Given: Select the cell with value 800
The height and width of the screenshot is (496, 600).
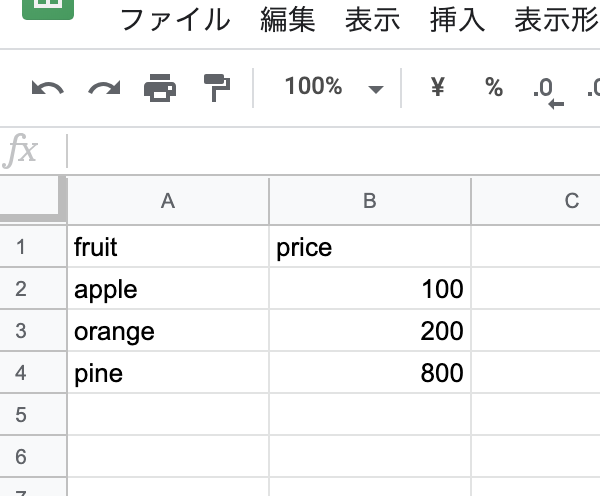Looking at the screenshot, I should [370, 374].
